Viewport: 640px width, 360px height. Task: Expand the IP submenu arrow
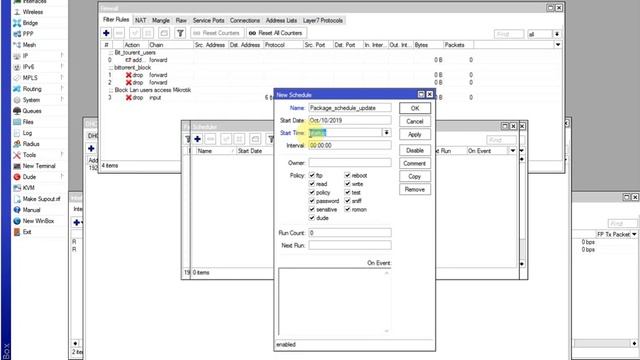(x=62, y=56)
